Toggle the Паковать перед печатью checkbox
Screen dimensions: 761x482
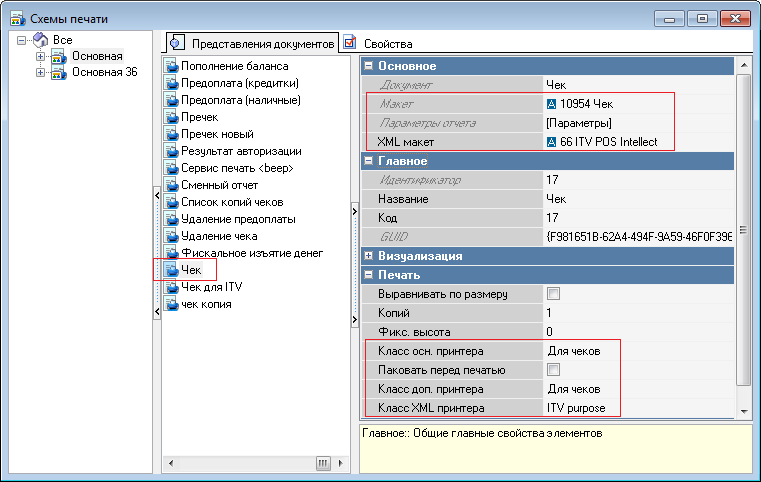click(553, 370)
